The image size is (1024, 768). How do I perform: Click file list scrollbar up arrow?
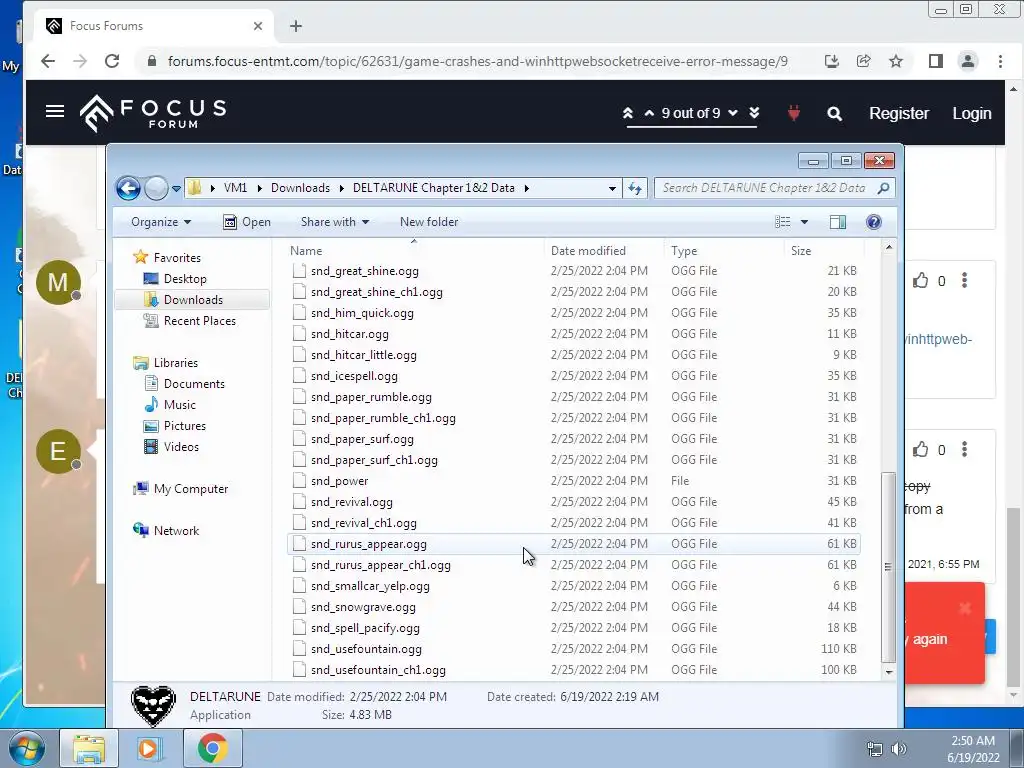[889, 248]
